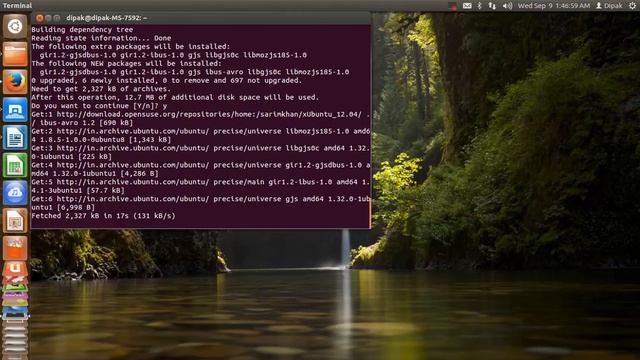Click "0 upgraded, 6 newly installed" line
The width and height of the screenshot is (640, 360).
167,80
